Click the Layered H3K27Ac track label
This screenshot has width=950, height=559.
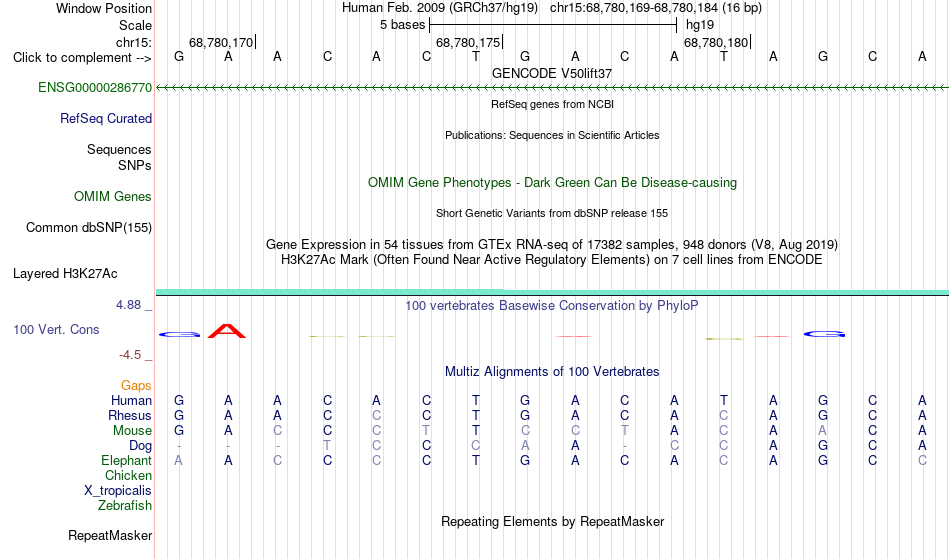click(65, 274)
